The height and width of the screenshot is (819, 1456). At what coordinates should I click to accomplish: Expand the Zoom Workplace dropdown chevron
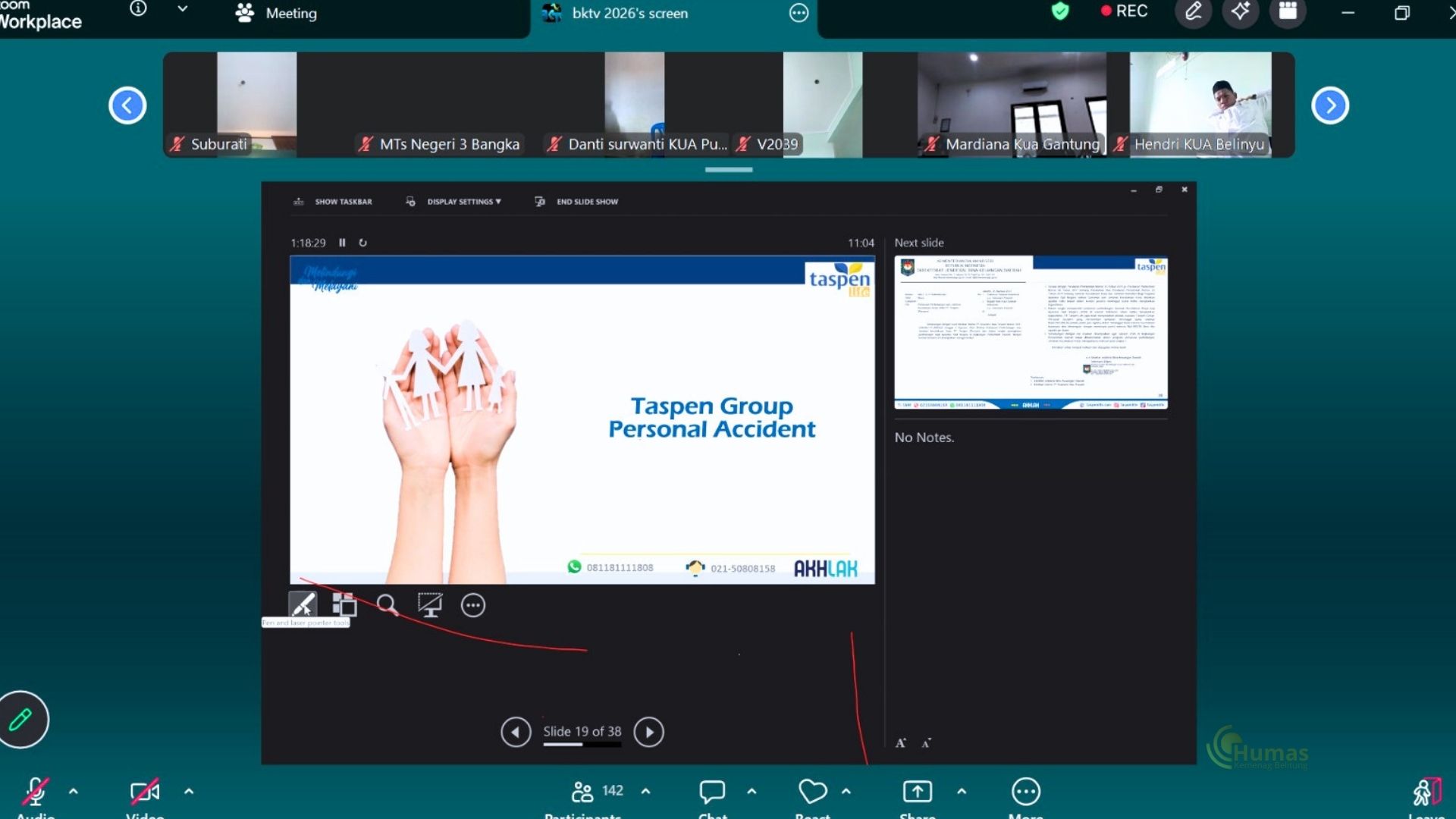click(183, 9)
